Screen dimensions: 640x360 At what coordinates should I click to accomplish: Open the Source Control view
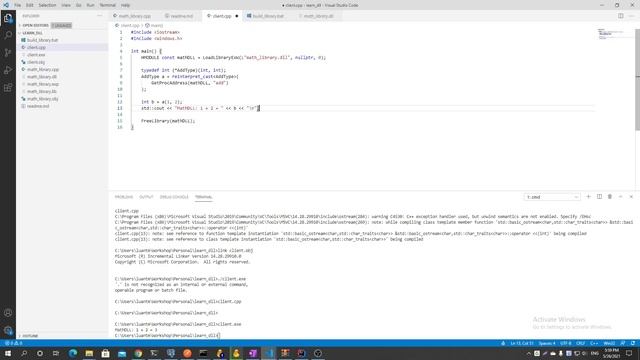click(8, 53)
